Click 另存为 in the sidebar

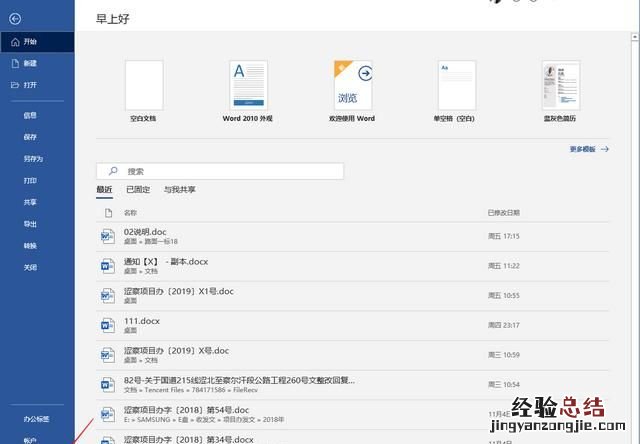pos(34,159)
